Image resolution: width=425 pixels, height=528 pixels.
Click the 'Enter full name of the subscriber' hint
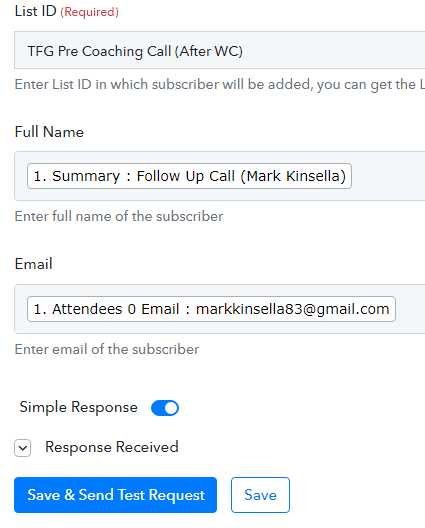[119, 216]
